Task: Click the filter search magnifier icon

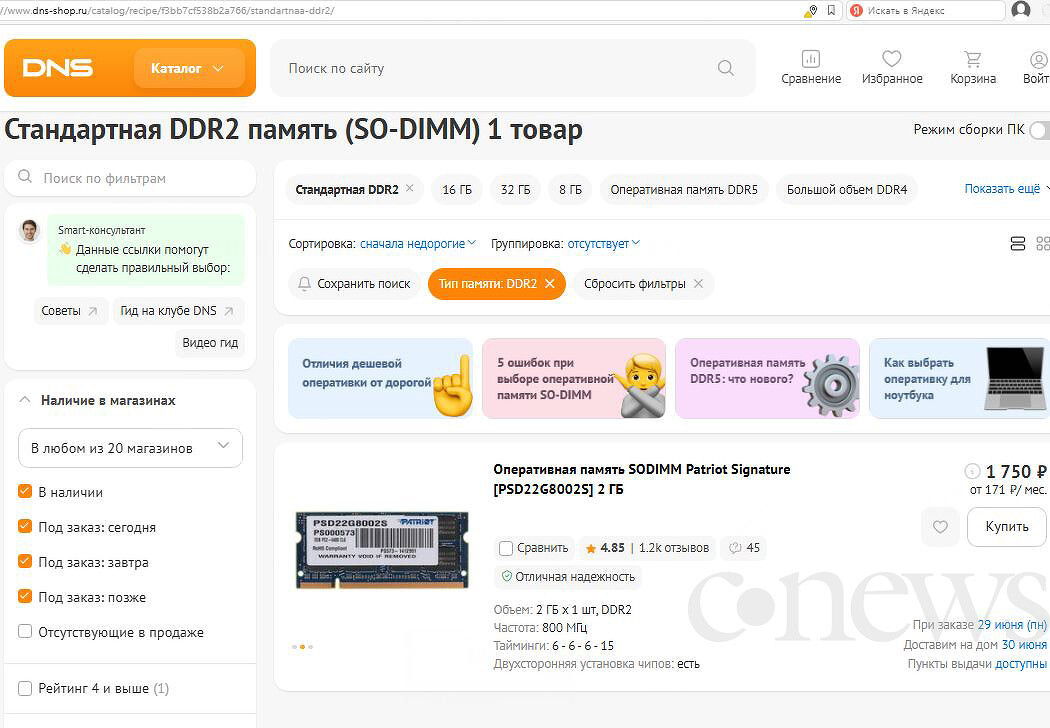Action: coord(25,177)
